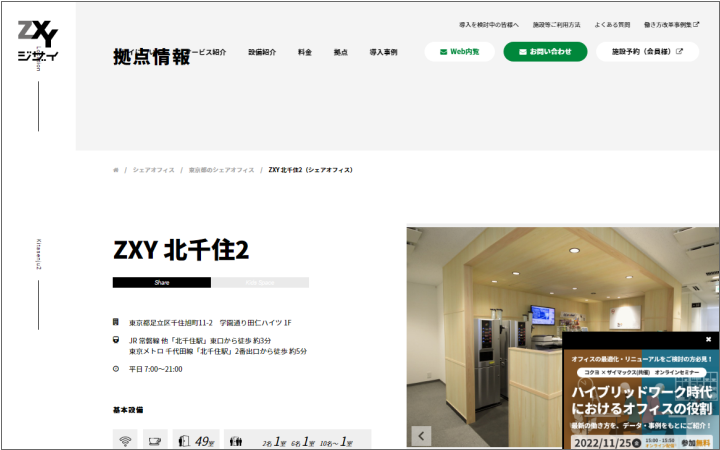Screen dimensions: 720x450
Task: Click ZXY 北千住2 heading
Action: 181,250
